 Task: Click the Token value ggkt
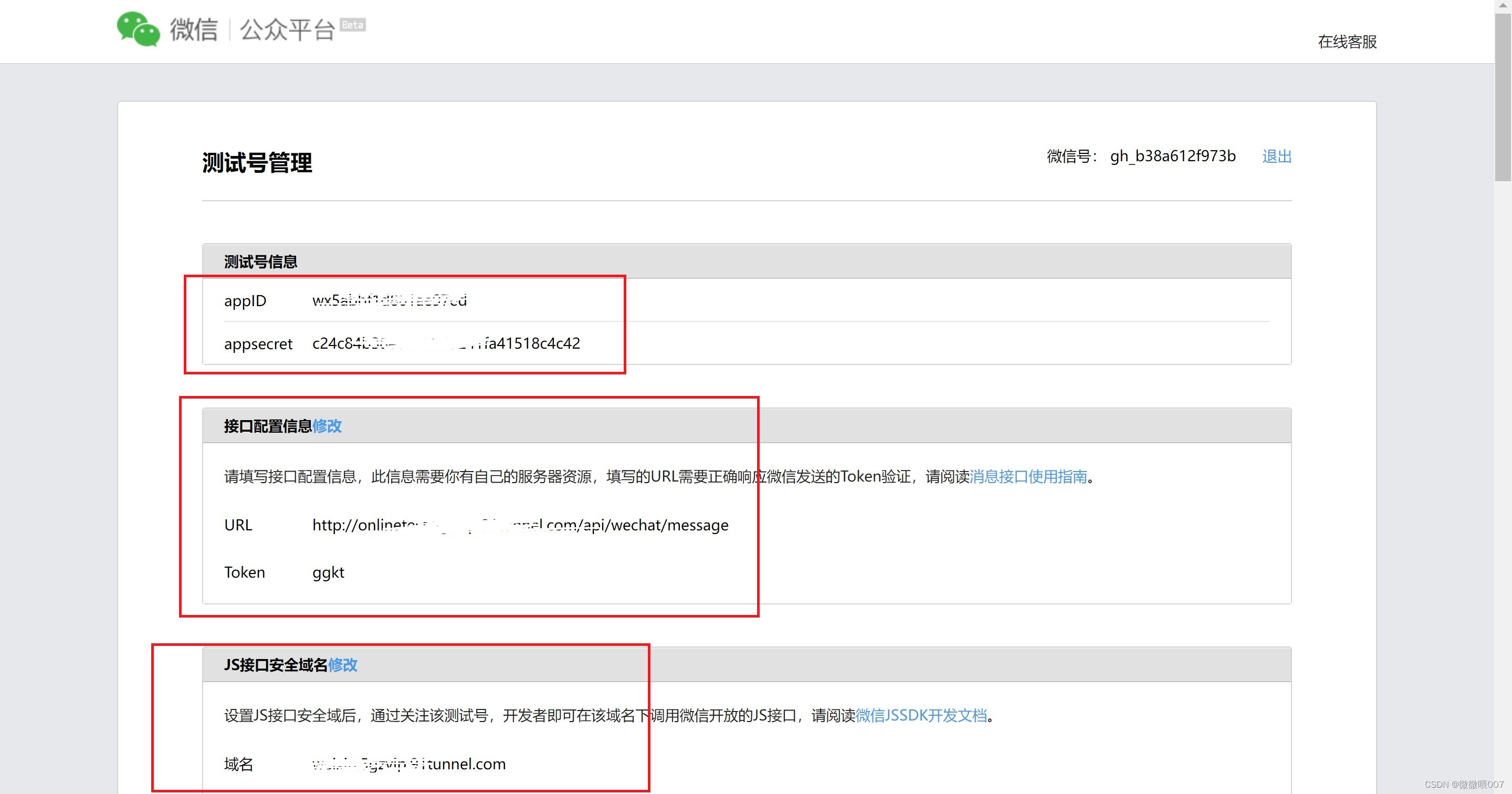tap(328, 572)
